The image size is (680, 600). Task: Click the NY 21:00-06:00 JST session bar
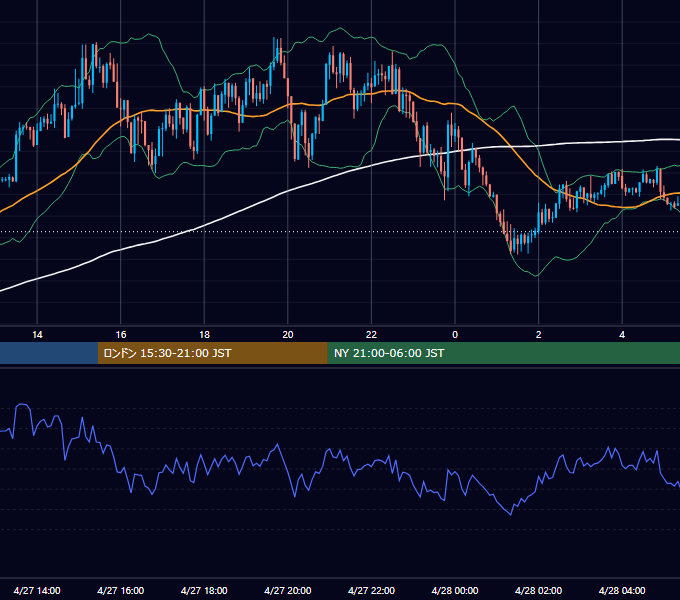pyautogui.click(x=503, y=353)
